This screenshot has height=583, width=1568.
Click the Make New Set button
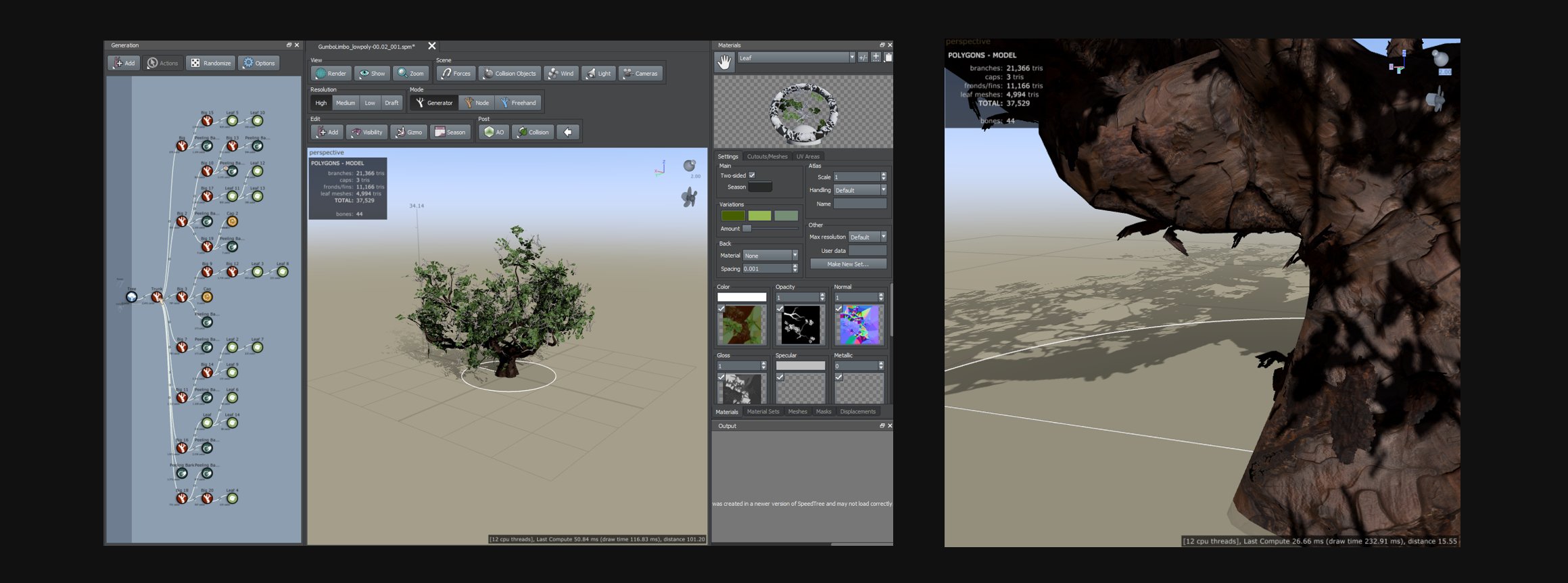tap(848, 264)
